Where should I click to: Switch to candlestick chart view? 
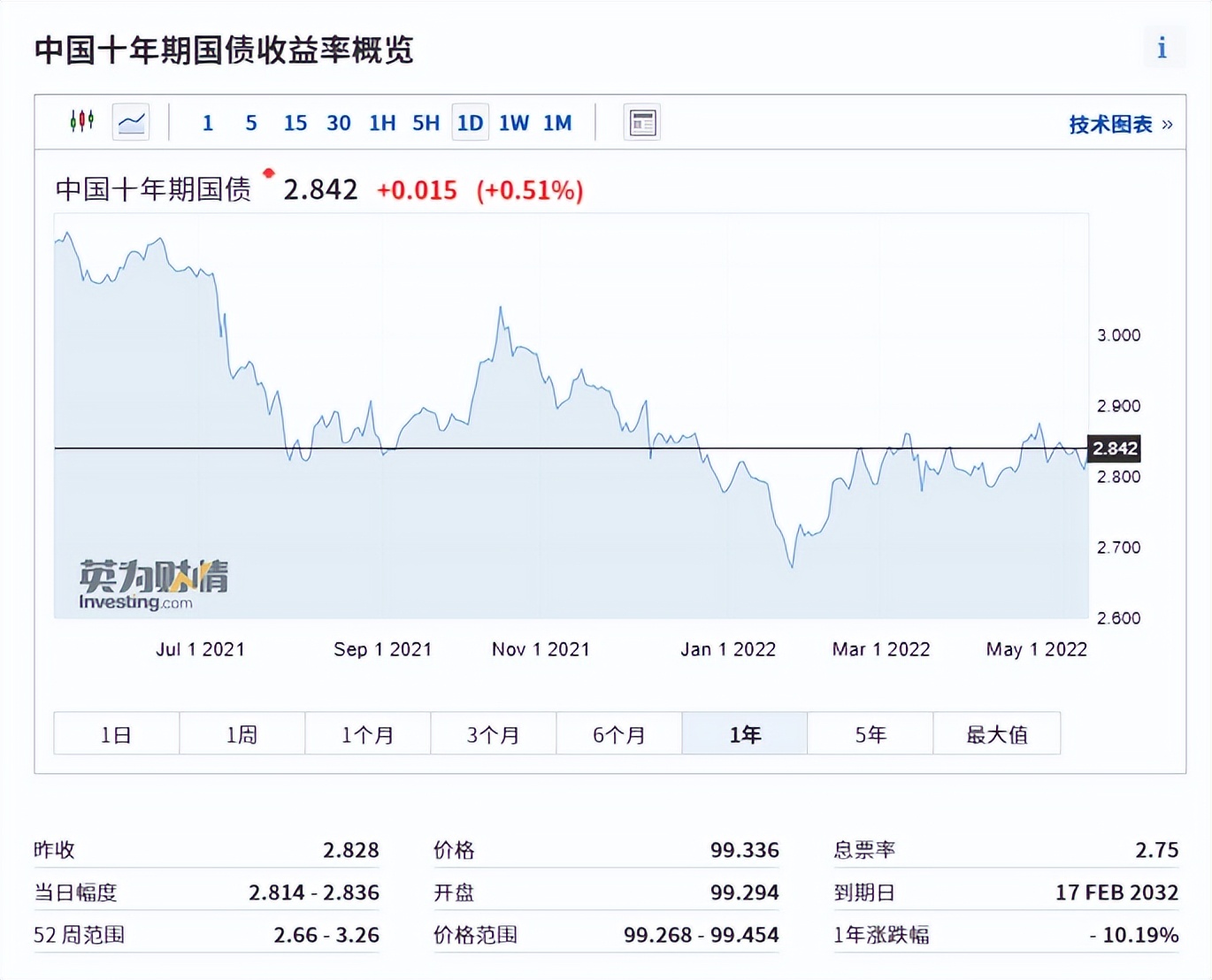pyautogui.click(x=82, y=121)
